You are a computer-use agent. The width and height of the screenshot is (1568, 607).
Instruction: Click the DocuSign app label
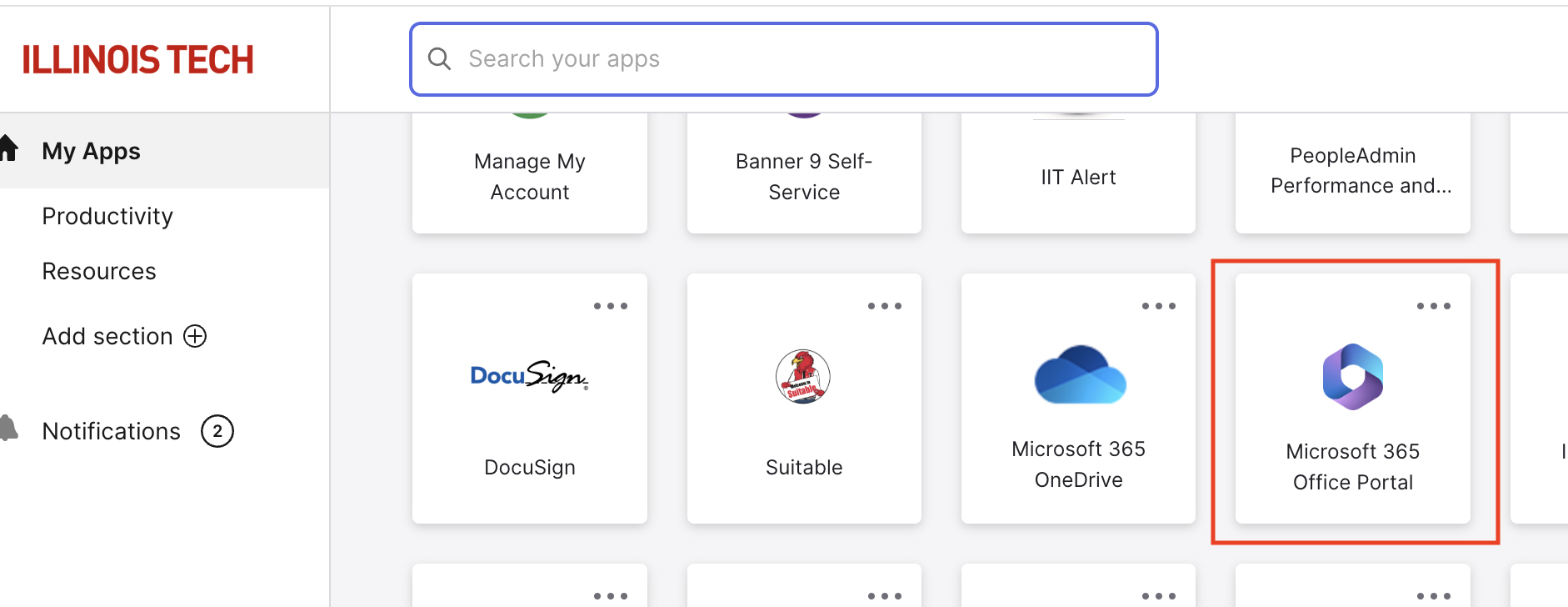tap(530, 467)
